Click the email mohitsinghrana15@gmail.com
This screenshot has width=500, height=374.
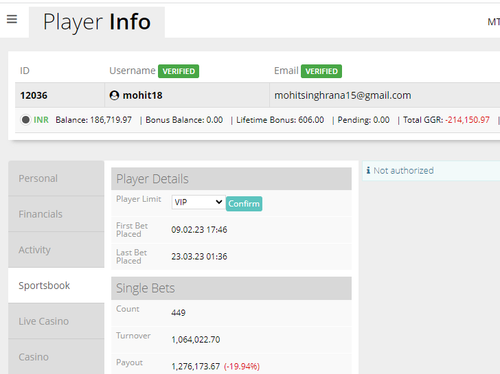coord(343,95)
